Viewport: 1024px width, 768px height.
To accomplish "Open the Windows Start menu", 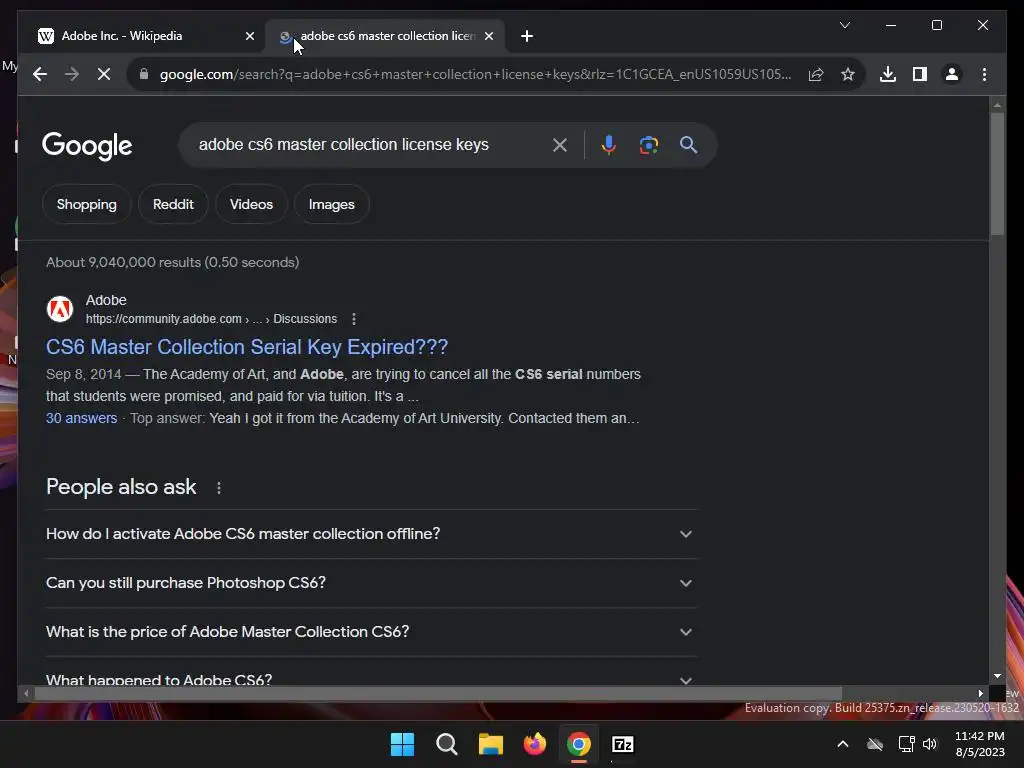I will [402, 744].
